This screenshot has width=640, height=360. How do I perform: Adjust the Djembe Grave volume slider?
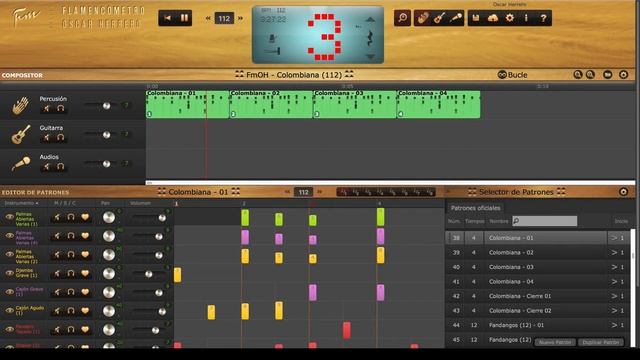tap(149, 274)
